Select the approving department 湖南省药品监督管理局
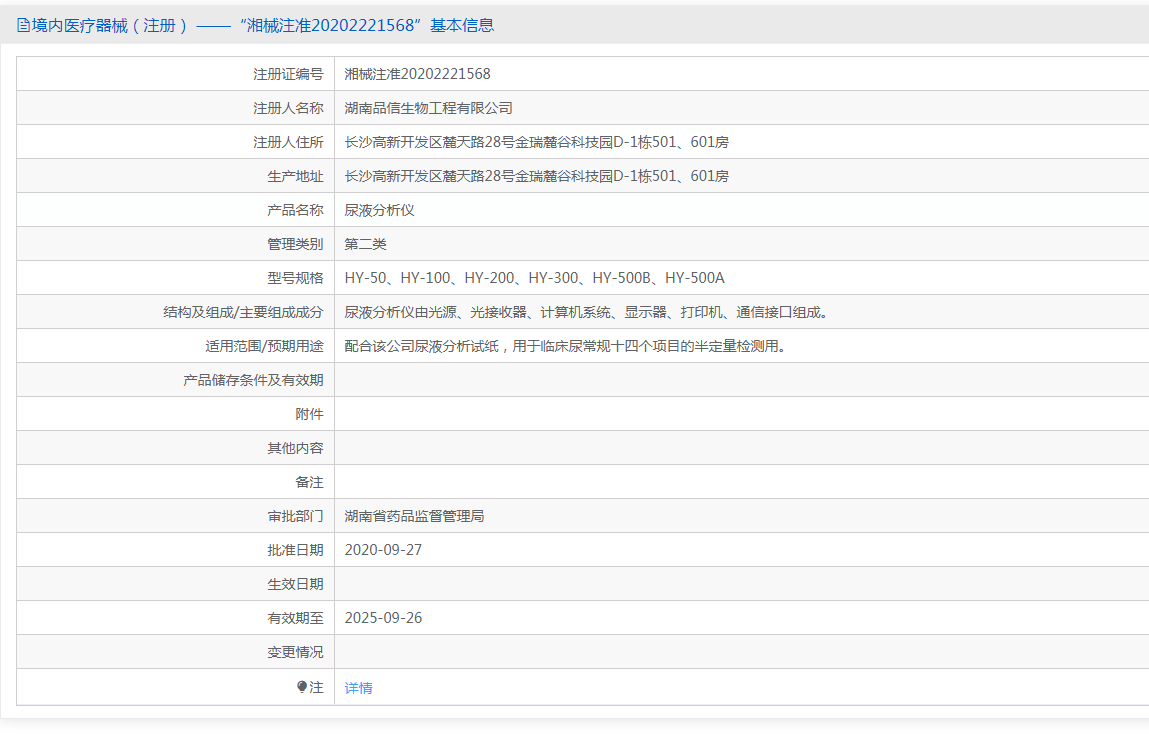This screenshot has width=1149, height=736. [414, 516]
